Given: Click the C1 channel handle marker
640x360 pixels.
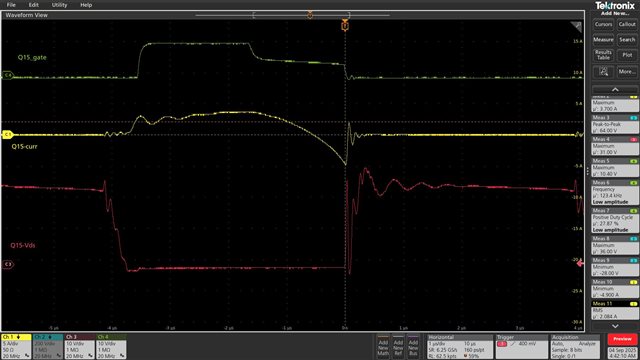Looking at the screenshot, I should [7, 134].
